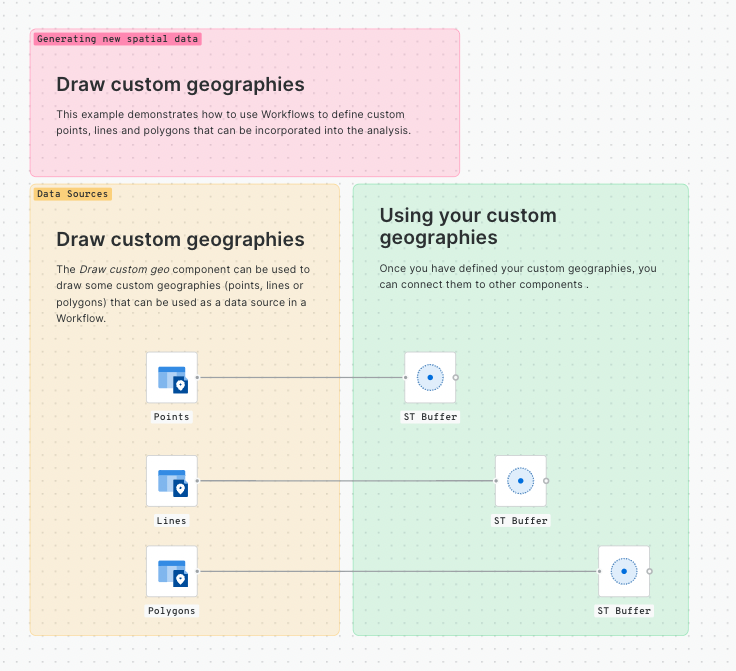
Task: Click output port of Polygons' ST Buffer node
Action: click(x=650, y=571)
